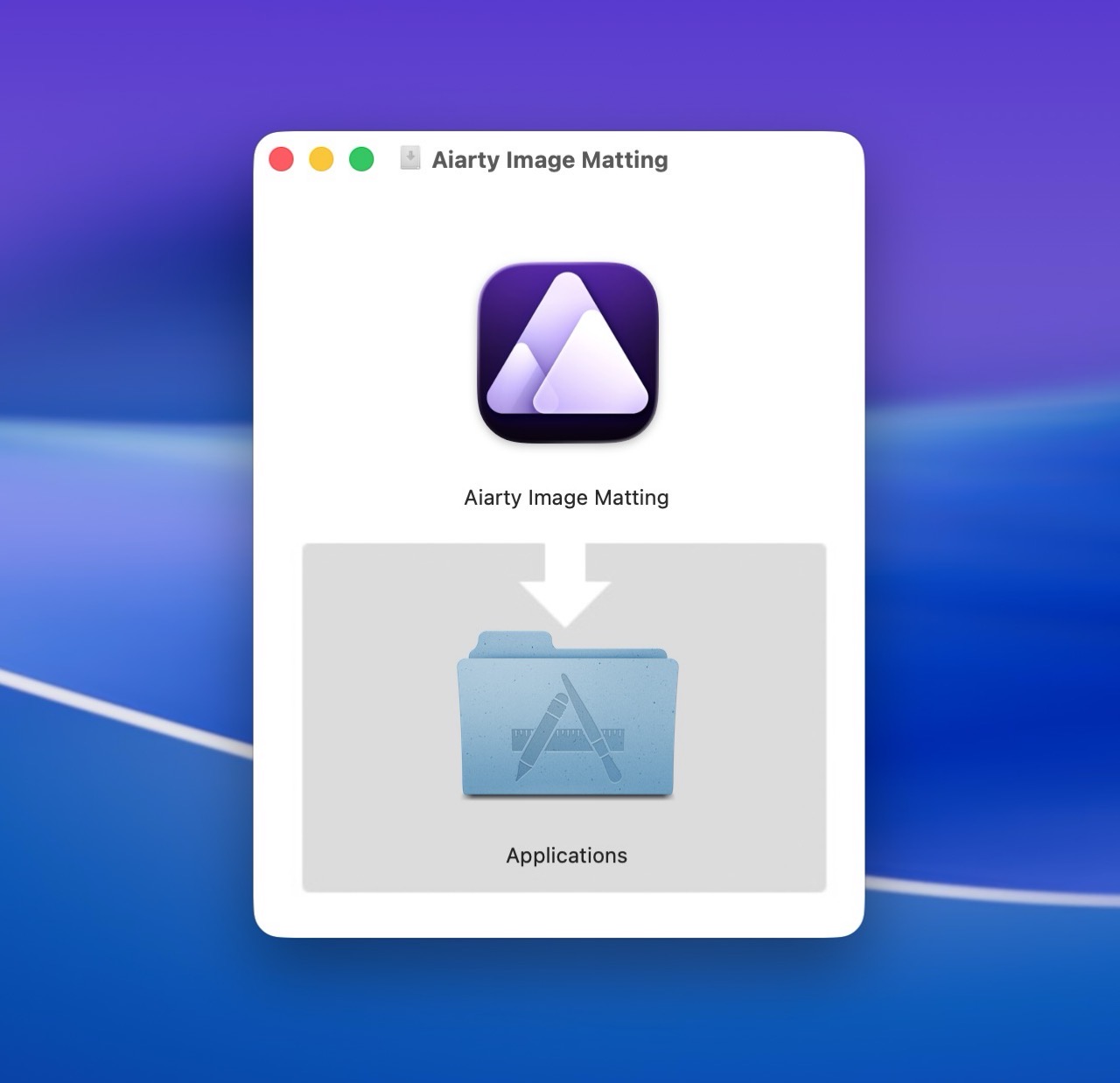This screenshot has height=1083, width=1120.
Task: Select the "Applications" folder name label
Action: click(566, 856)
